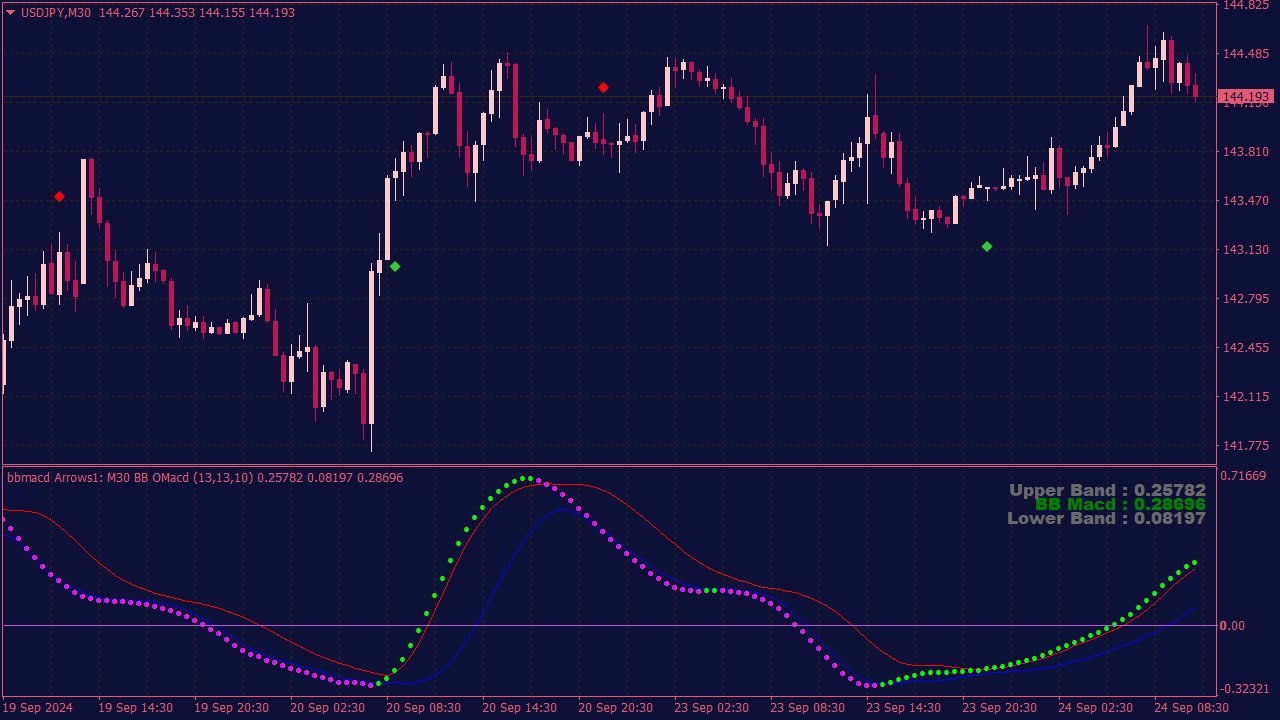Click the green BB Macd : 0.28696 readout
The width and height of the screenshot is (1280, 720).
[x=1120, y=504]
